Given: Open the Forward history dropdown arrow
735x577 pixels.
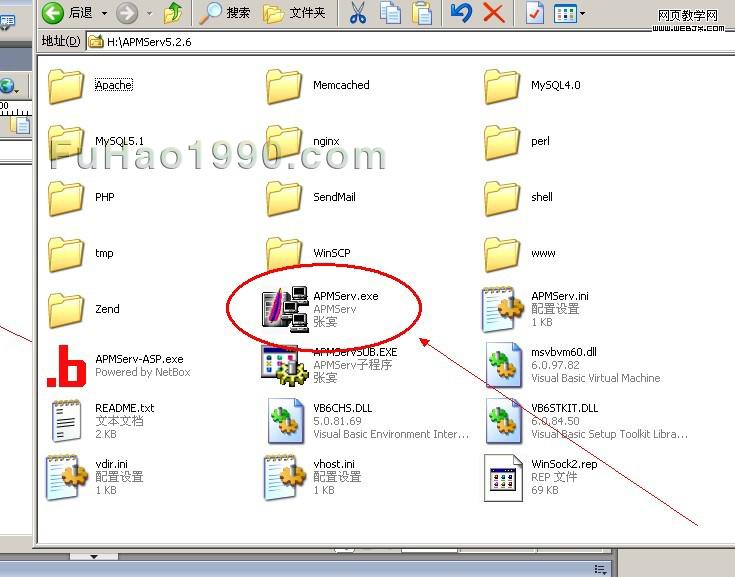Looking at the screenshot, I should coord(150,13).
